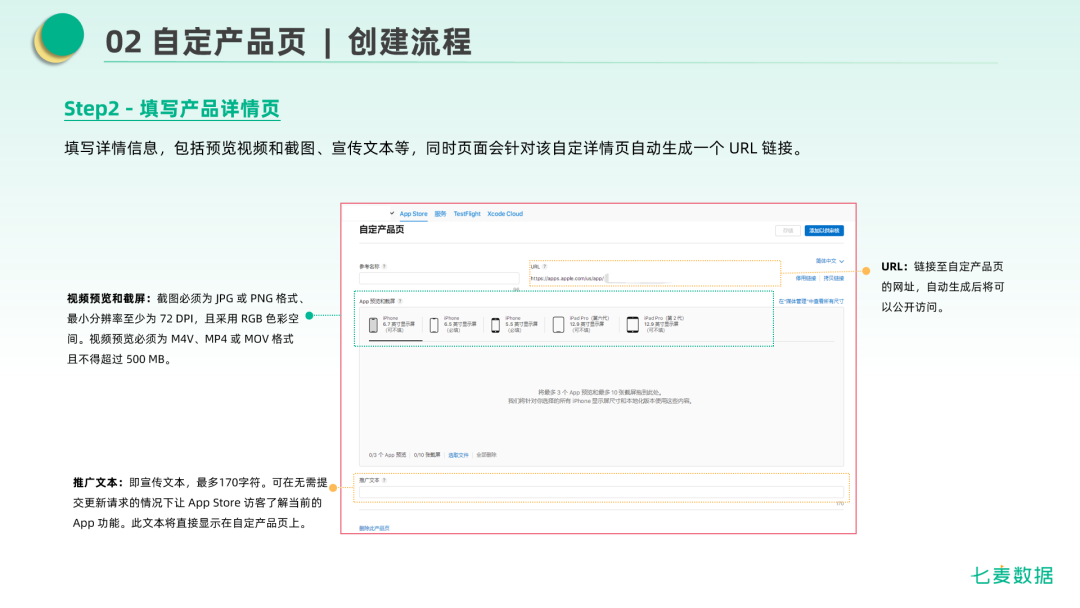
Task: Click the blue 添加以供审核 button
Action: click(824, 231)
